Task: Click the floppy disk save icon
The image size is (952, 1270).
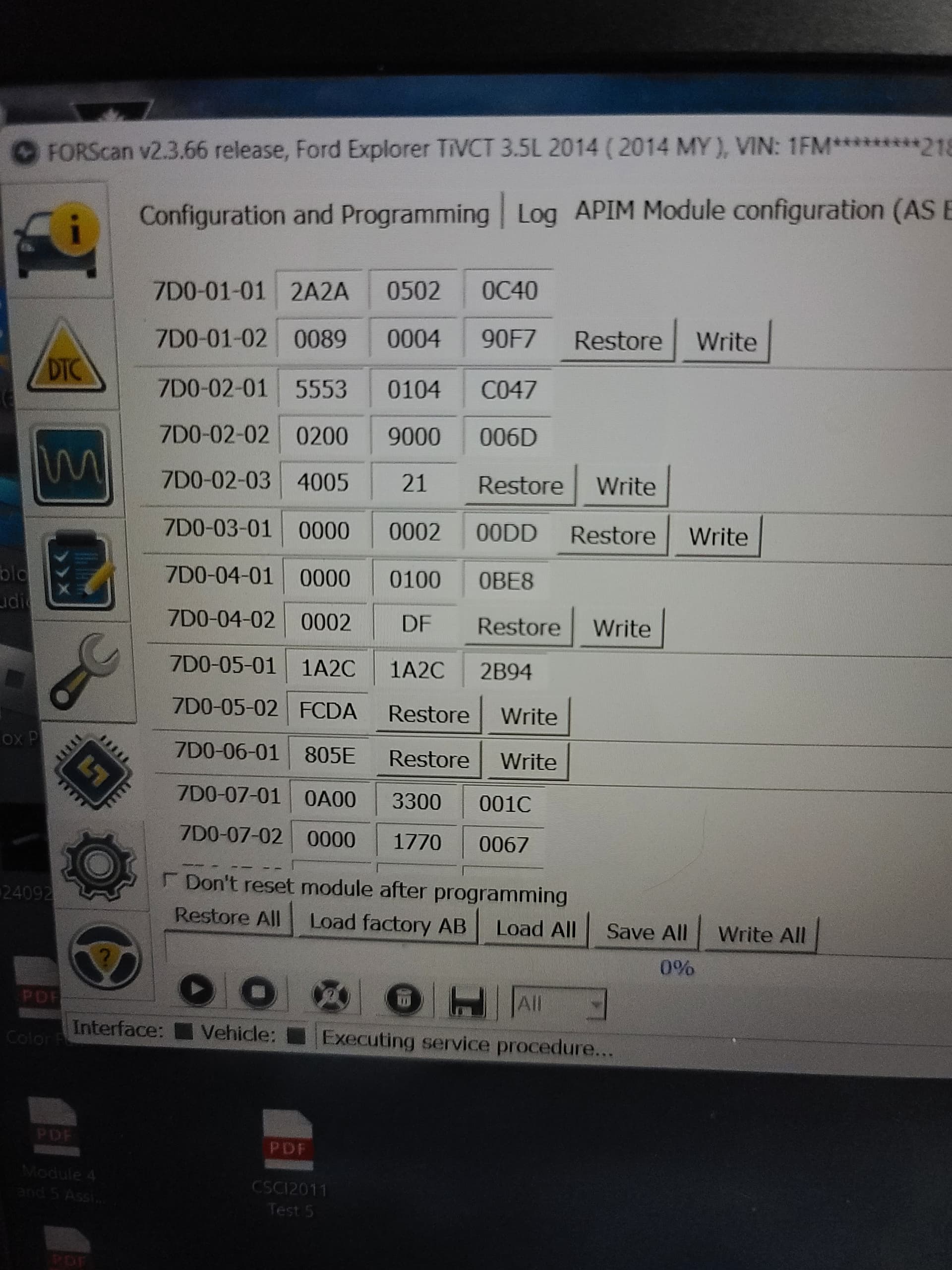Action: [x=466, y=1002]
